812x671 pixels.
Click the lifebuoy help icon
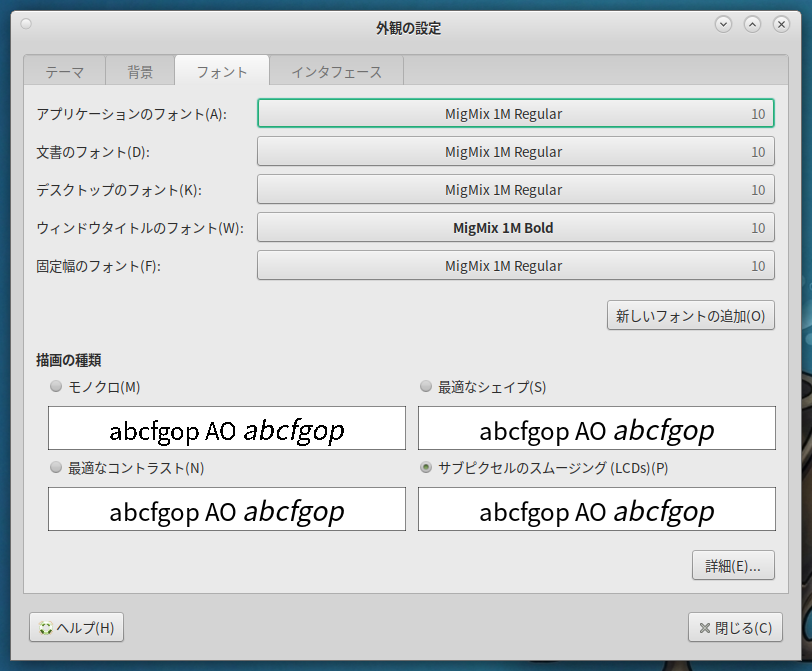point(46,628)
